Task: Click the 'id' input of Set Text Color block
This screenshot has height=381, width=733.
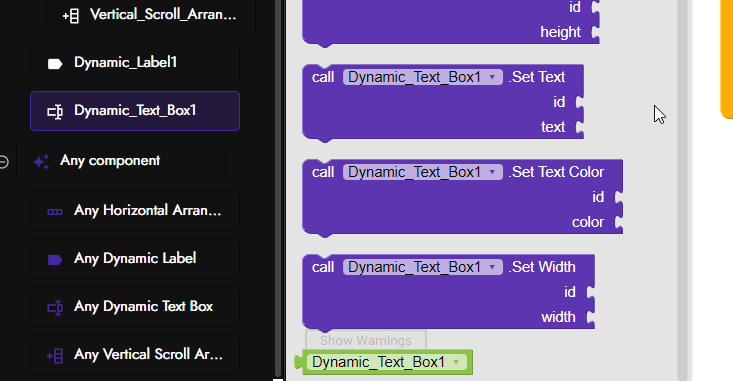Action: pyautogui.click(x=619, y=197)
